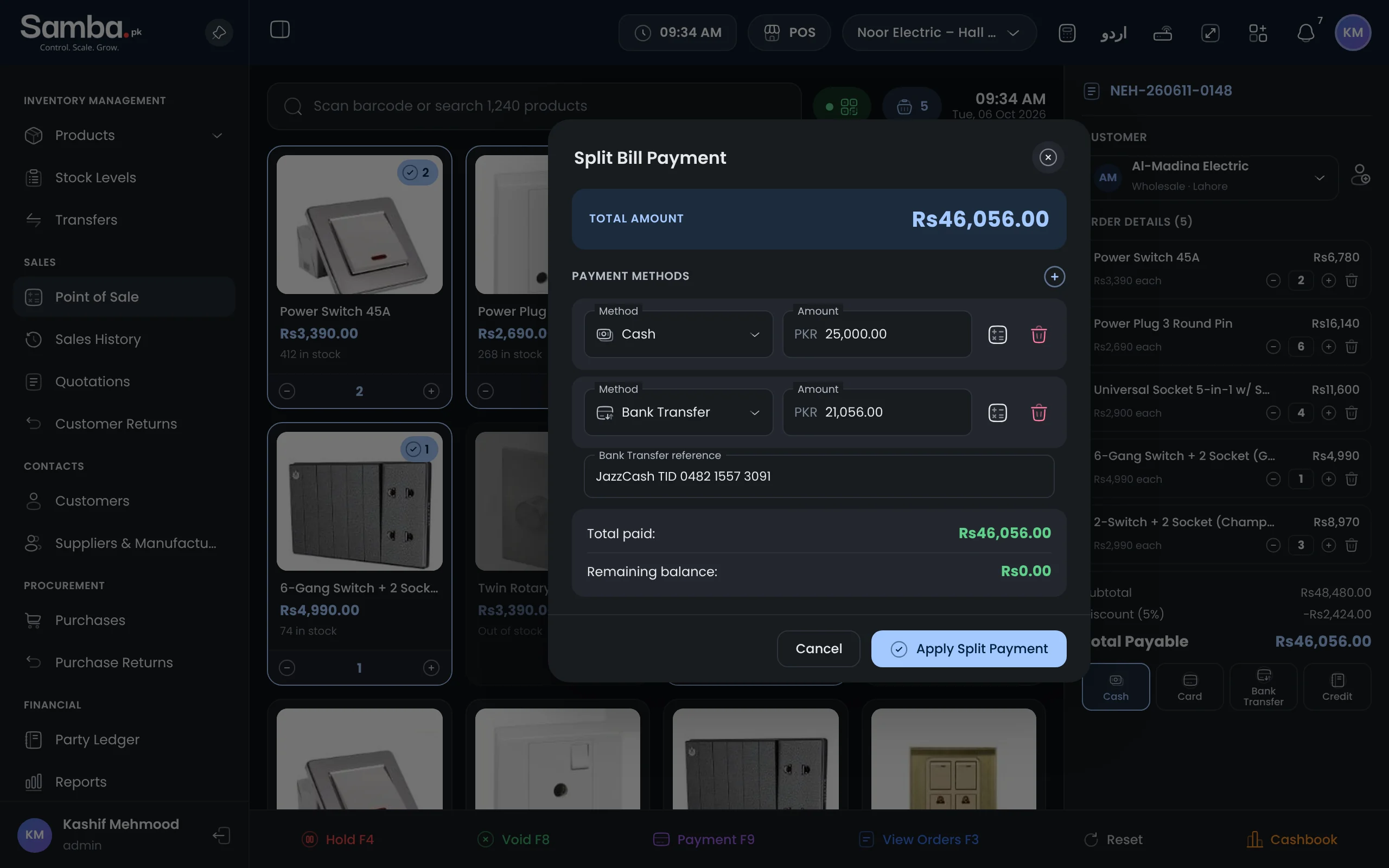Select Cash payment option in order panel
The image size is (1389, 868).
pyautogui.click(x=1115, y=687)
